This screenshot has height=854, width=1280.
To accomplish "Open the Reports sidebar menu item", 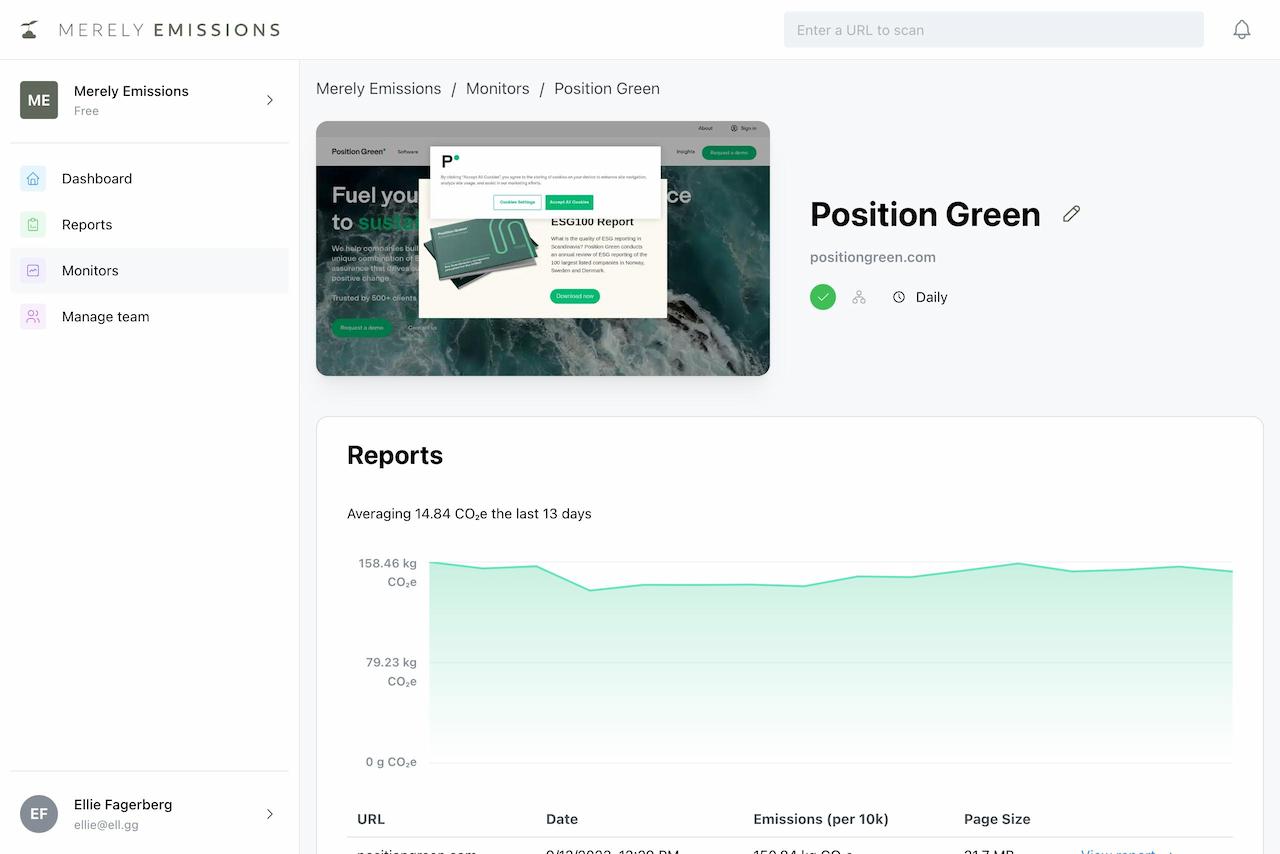I will 87,225.
